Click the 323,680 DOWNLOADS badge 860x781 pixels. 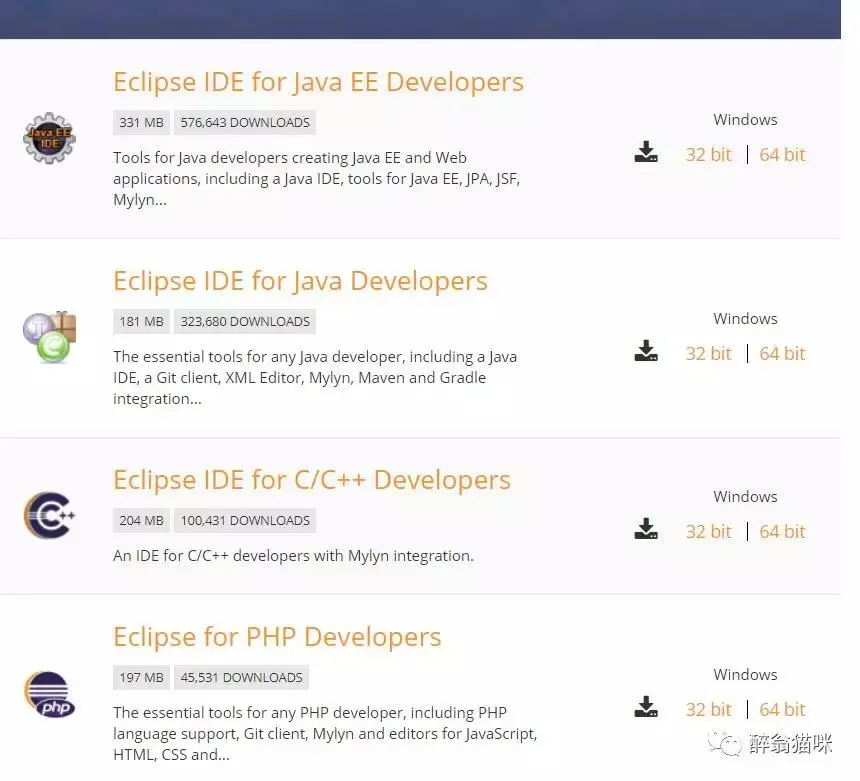245,321
